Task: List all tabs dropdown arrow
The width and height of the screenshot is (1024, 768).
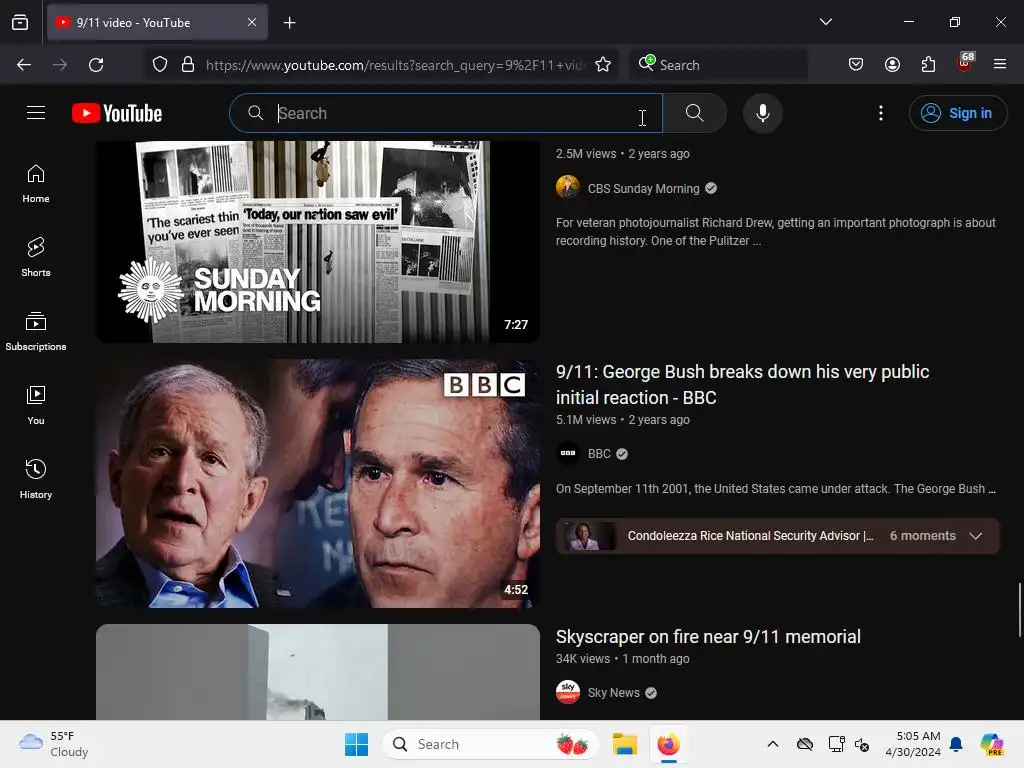Action: click(x=825, y=22)
